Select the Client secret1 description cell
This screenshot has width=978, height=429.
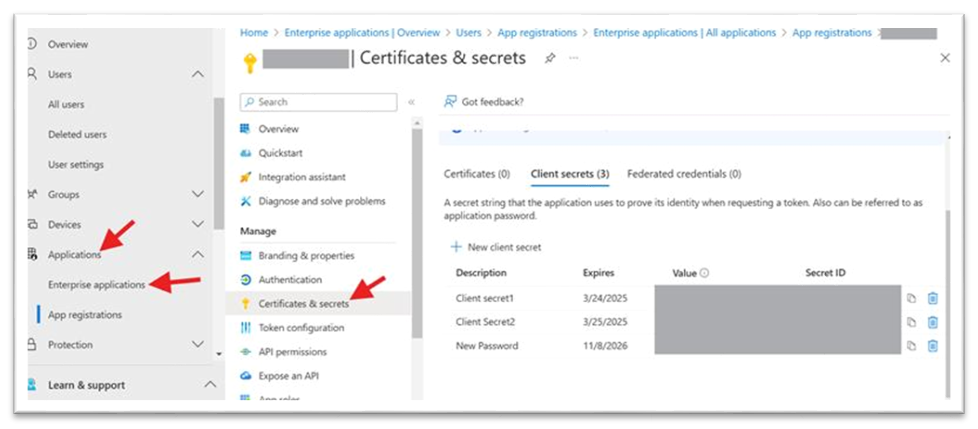(x=485, y=298)
